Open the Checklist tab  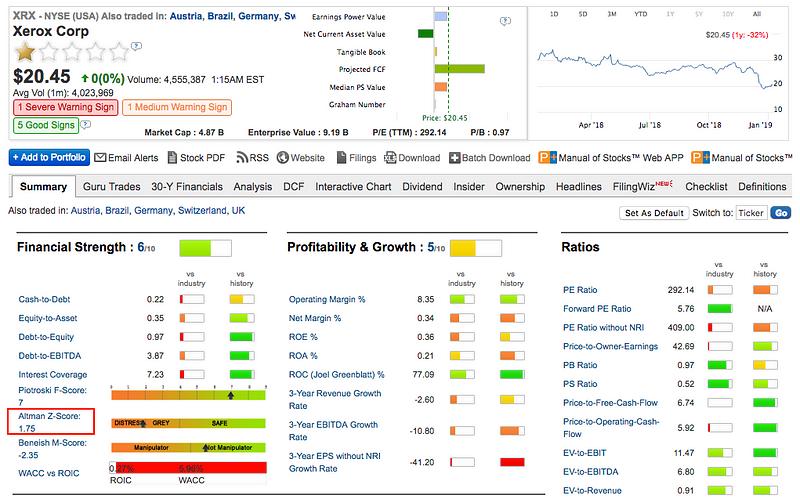pyautogui.click(x=706, y=187)
